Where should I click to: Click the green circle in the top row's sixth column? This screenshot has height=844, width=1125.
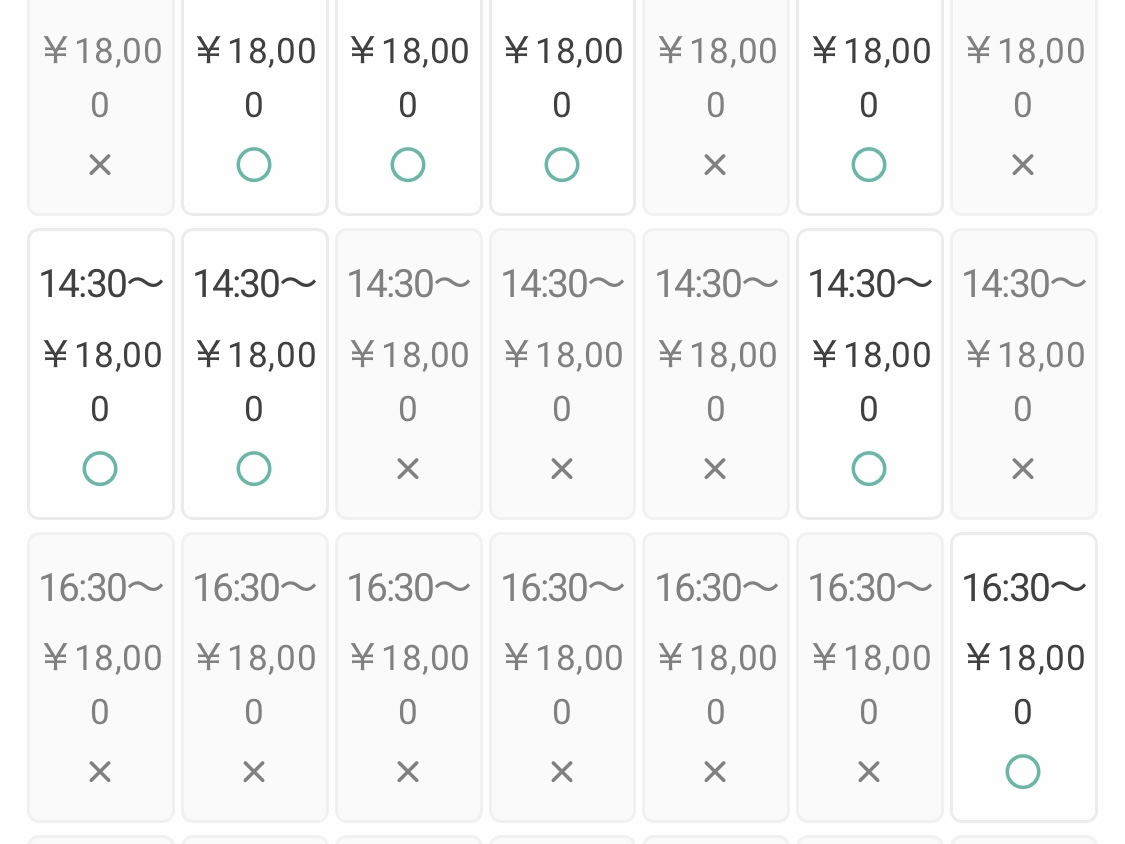tap(868, 164)
